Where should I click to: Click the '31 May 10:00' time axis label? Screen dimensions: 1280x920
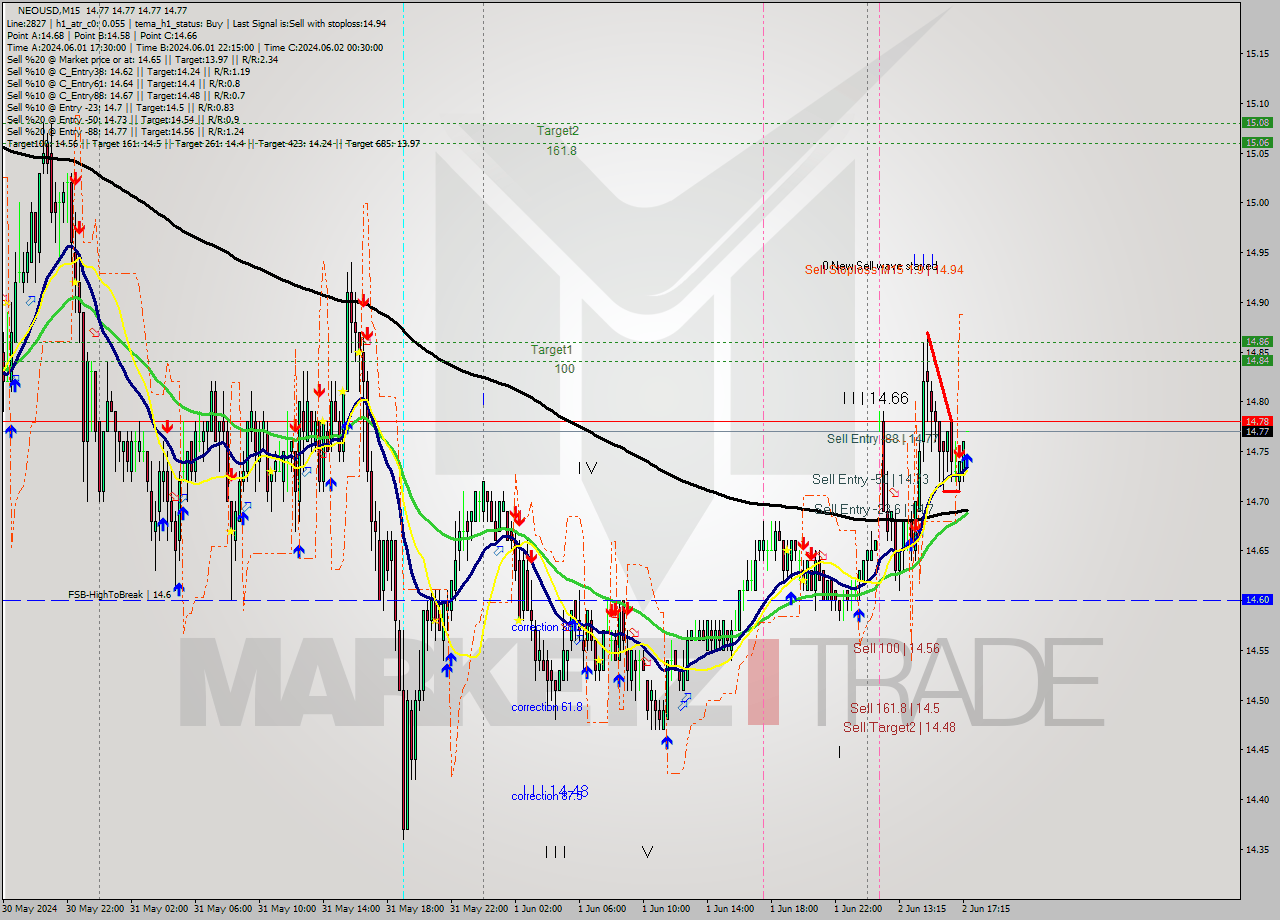pos(289,909)
